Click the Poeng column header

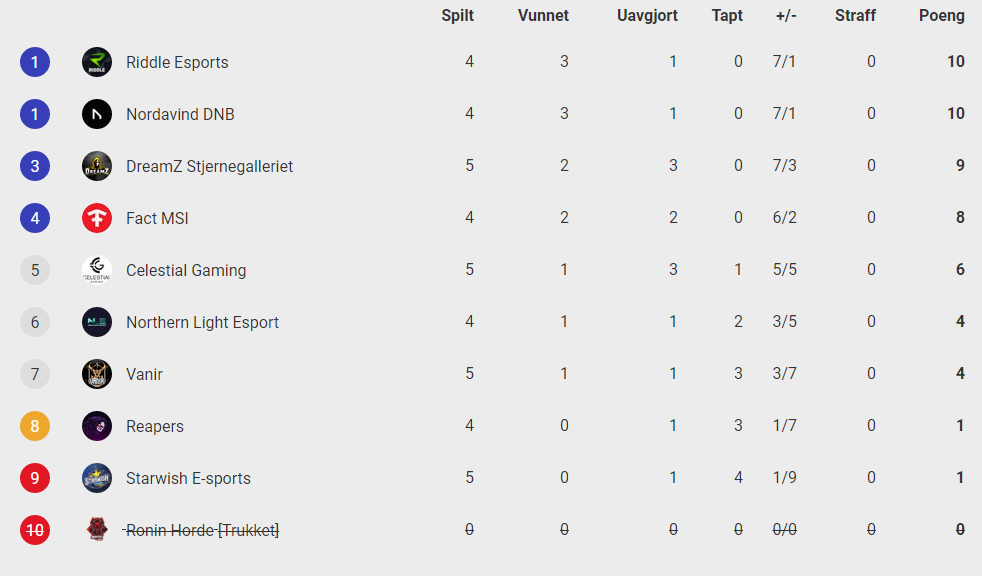point(941,16)
